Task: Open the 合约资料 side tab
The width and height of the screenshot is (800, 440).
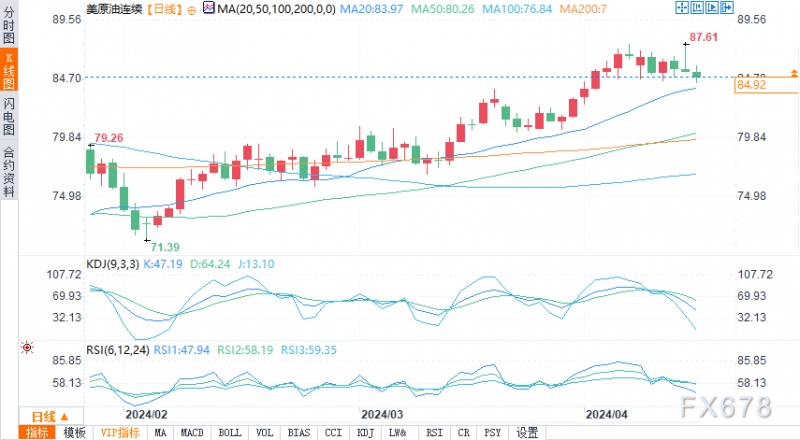Action: click(x=9, y=171)
